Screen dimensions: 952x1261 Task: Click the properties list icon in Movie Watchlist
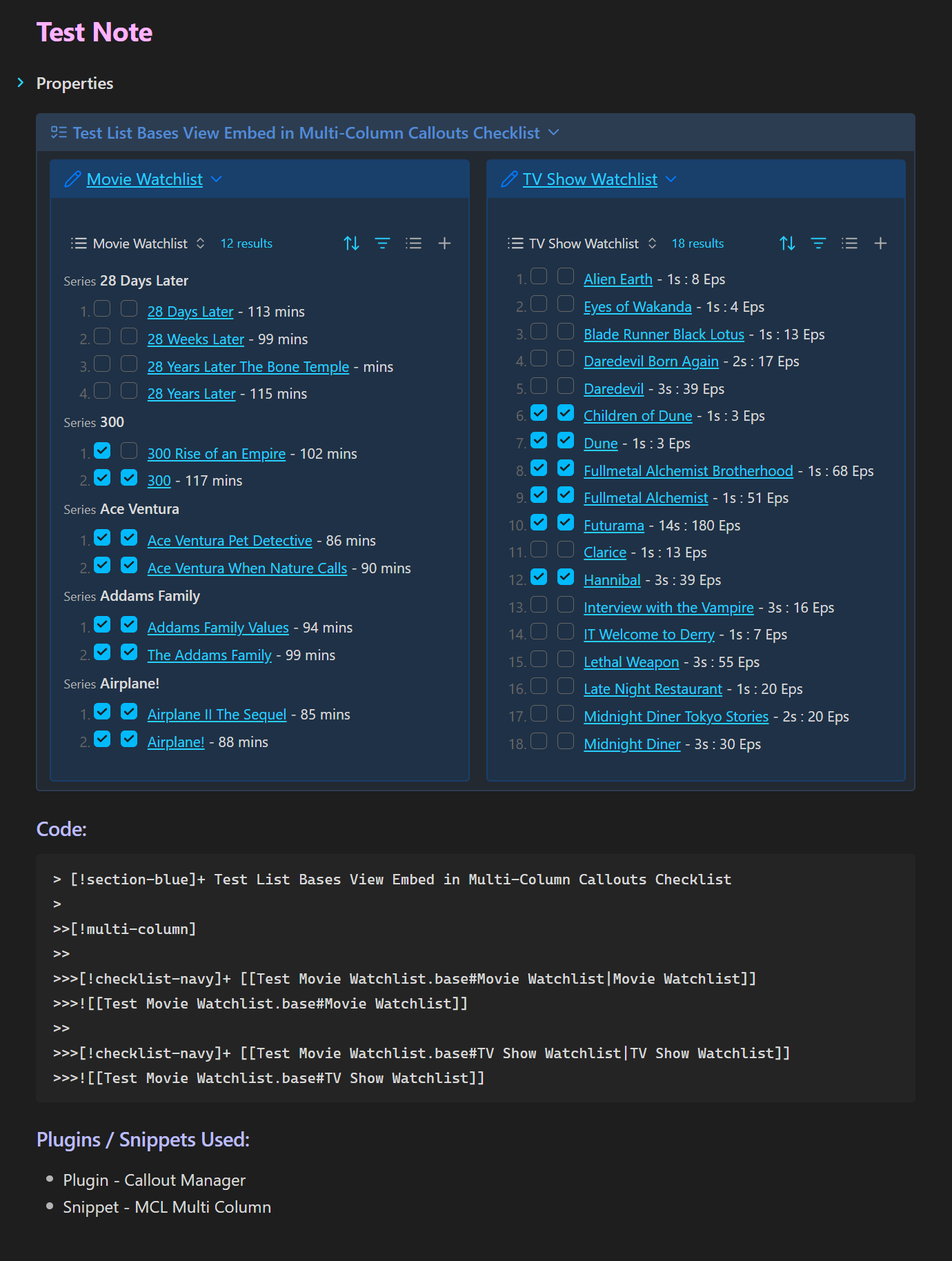tap(413, 244)
